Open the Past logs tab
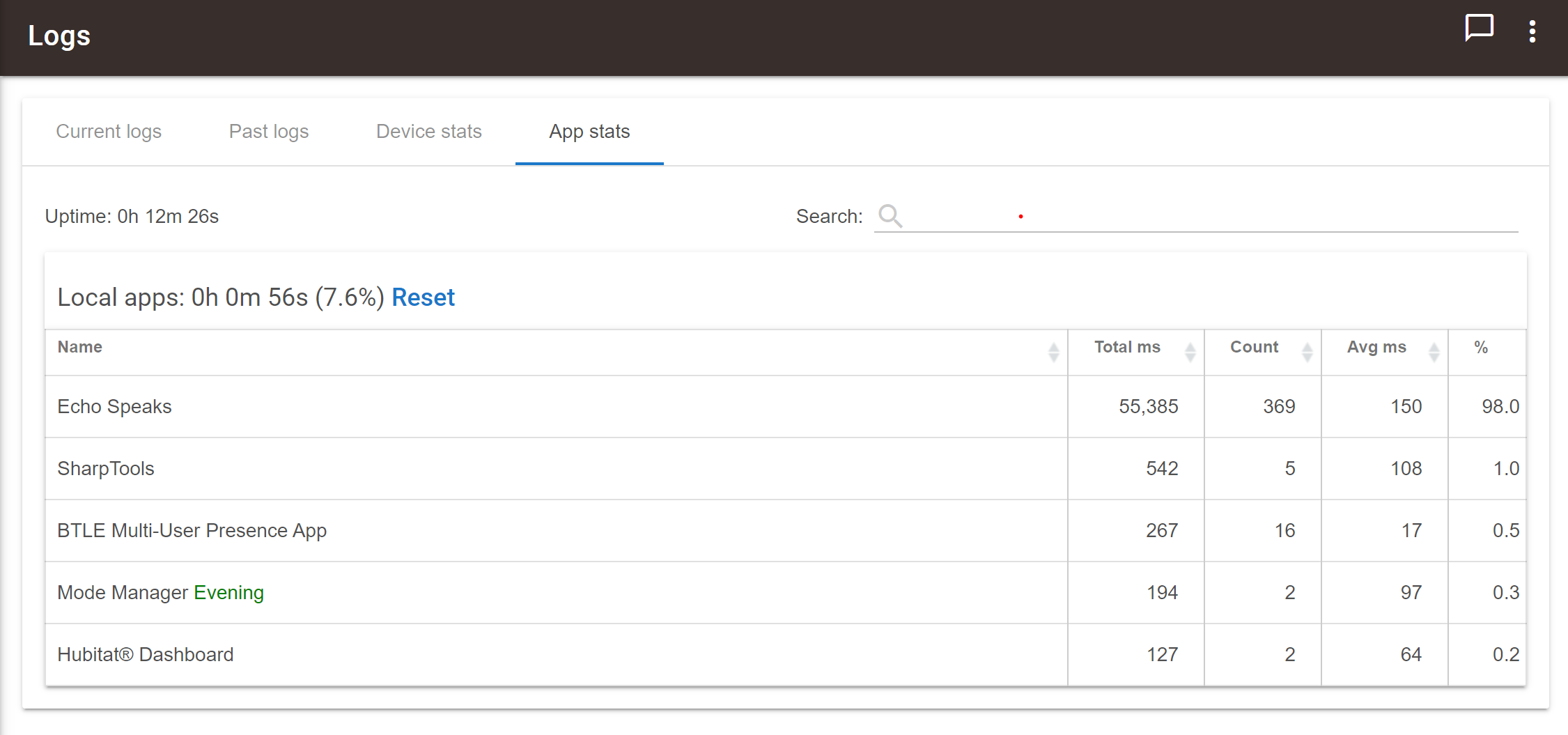 (269, 132)
